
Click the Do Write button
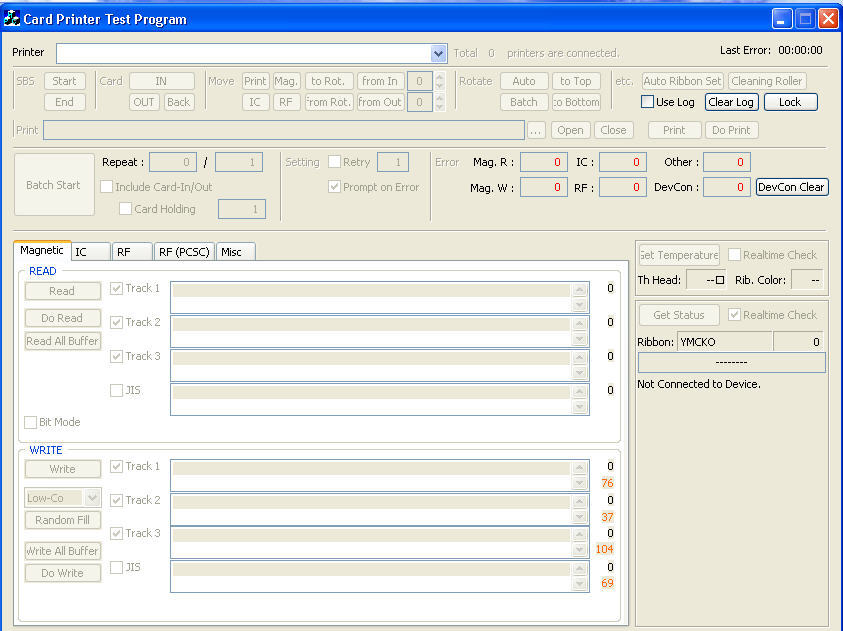click(x=62, y=573)
